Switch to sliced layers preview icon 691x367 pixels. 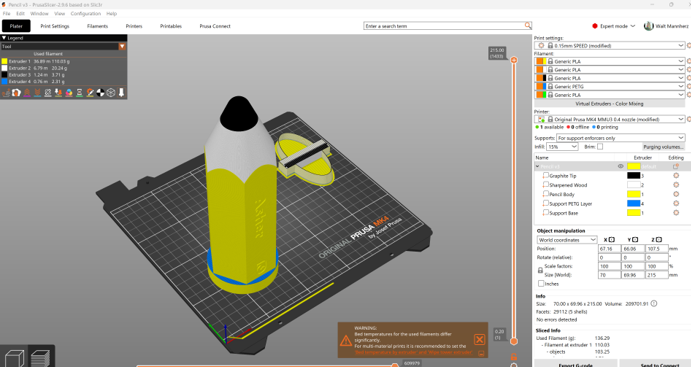[41, 358]
